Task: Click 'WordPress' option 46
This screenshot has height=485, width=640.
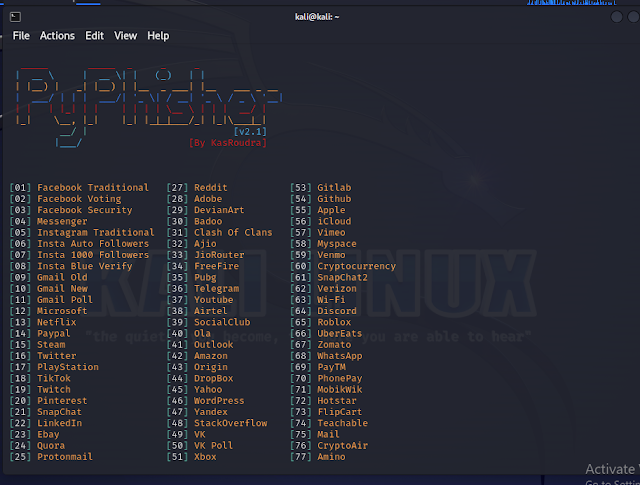Action: (219, 401)
